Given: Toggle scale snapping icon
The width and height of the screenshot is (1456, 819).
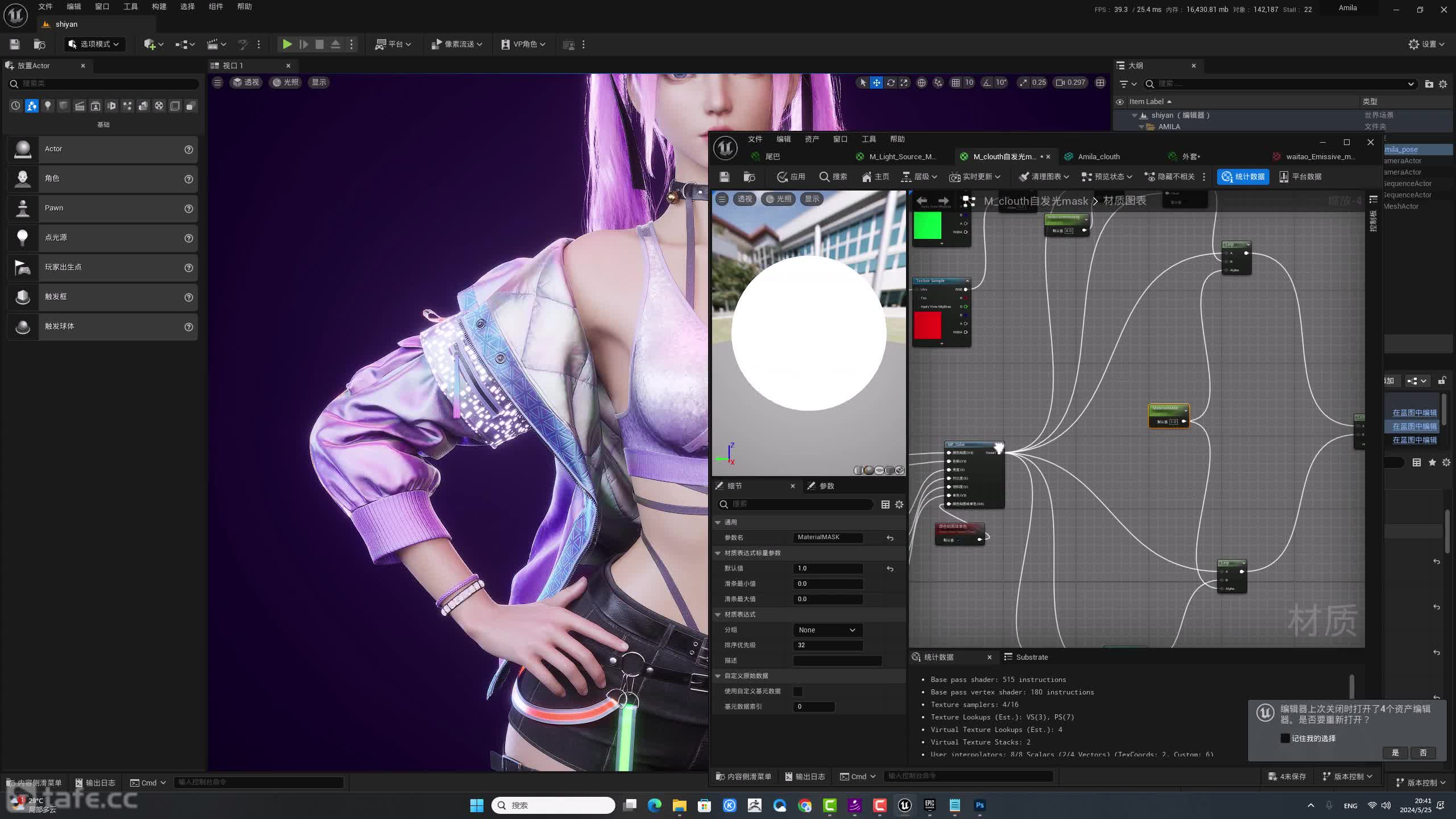Looking at the screenshot, I should click(1024, 82).
